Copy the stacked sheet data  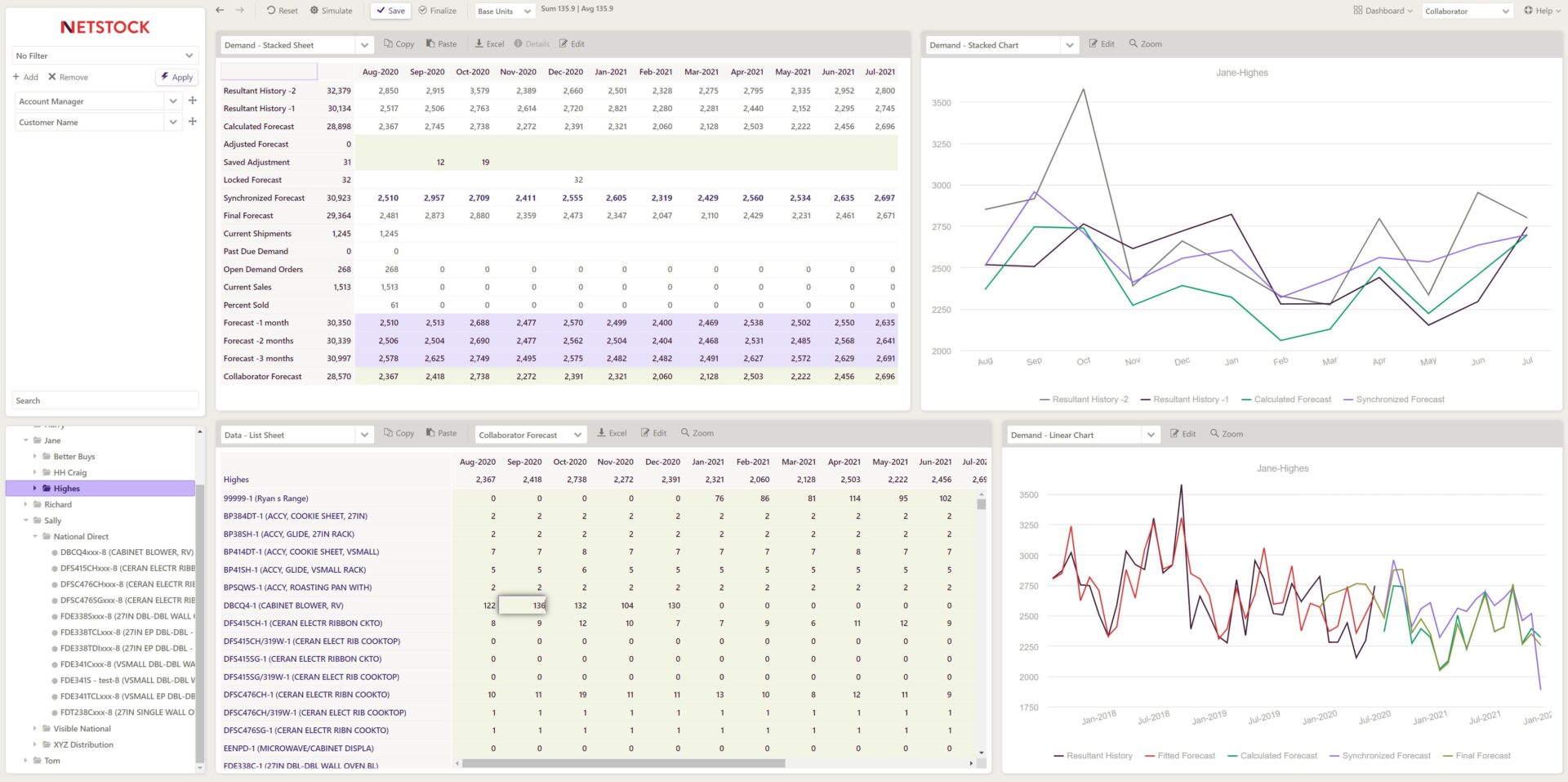click(399, 44)
